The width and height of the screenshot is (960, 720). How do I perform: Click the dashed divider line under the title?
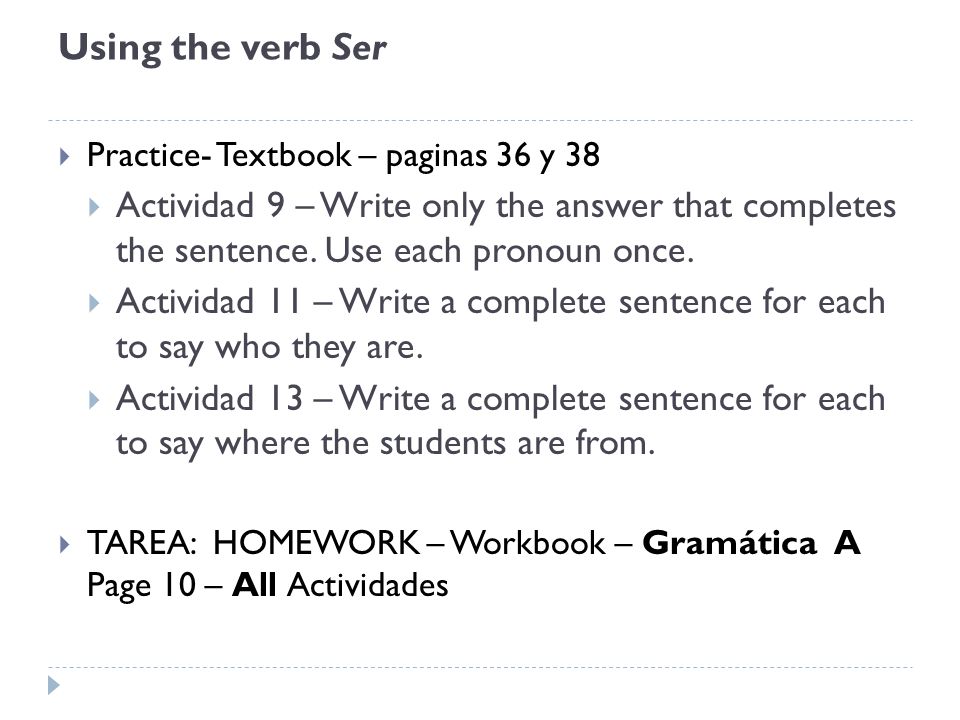[x=480, y=121]
